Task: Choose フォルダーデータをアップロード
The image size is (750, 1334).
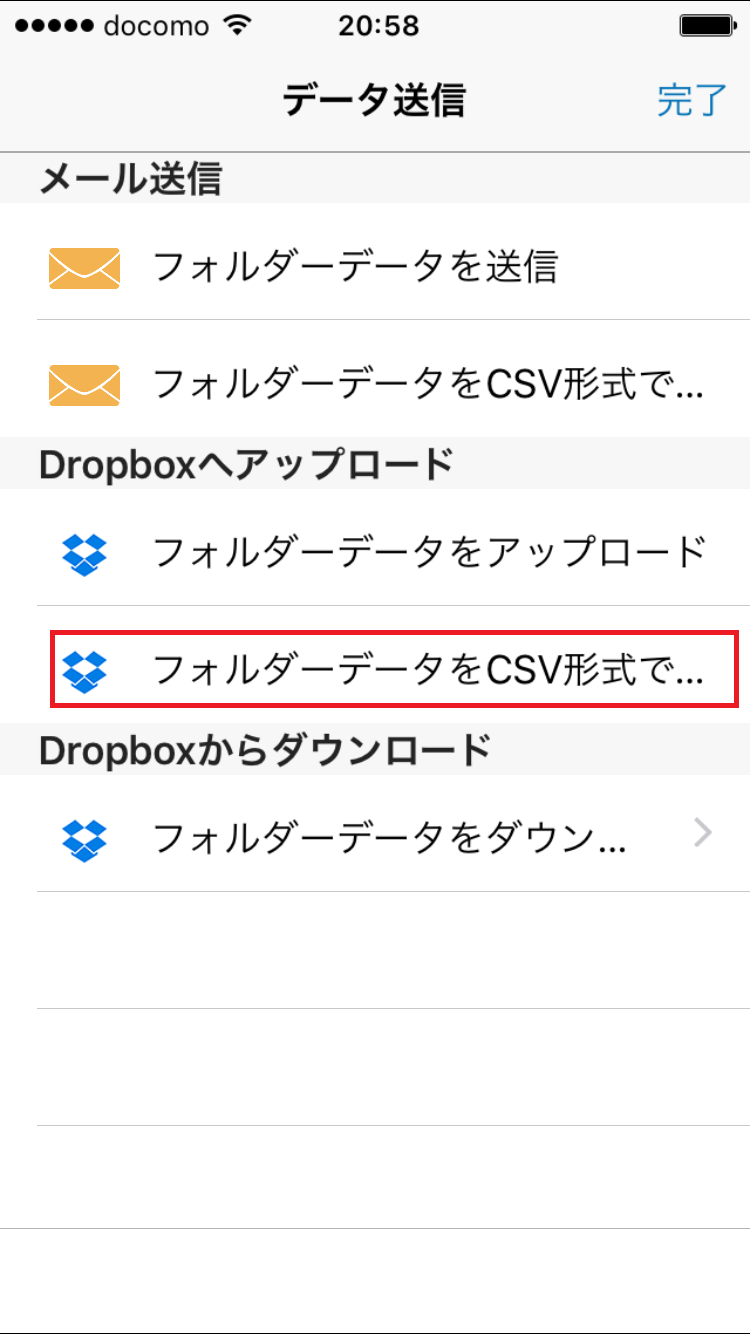Action: coord(375,548)
